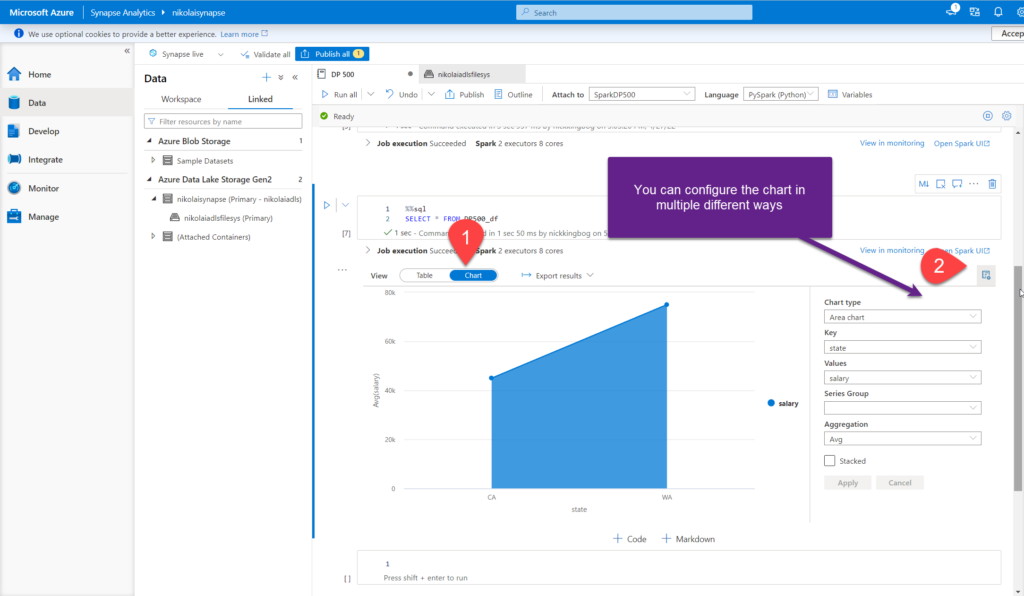Click the WA data point on the chart

click(x=667, y=305)
